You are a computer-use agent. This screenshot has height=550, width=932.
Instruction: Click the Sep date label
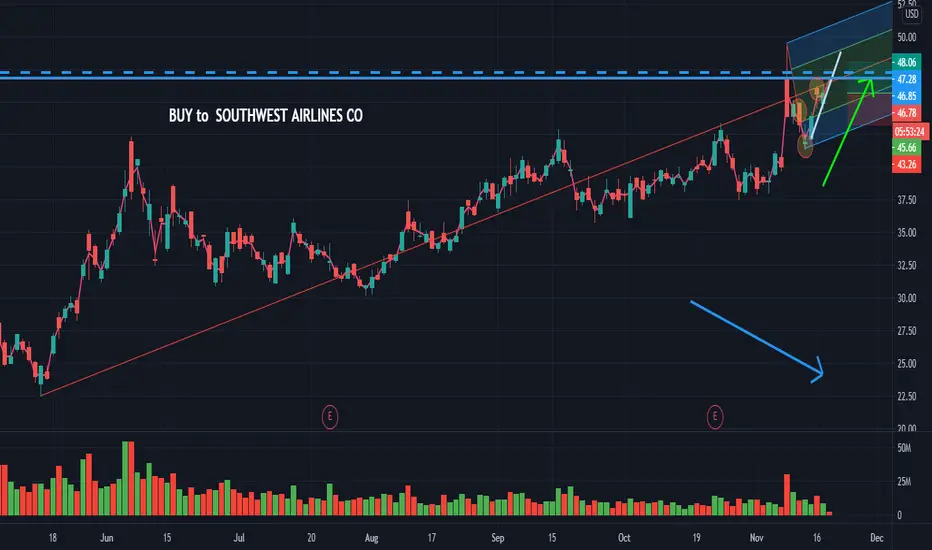(498, 538)
